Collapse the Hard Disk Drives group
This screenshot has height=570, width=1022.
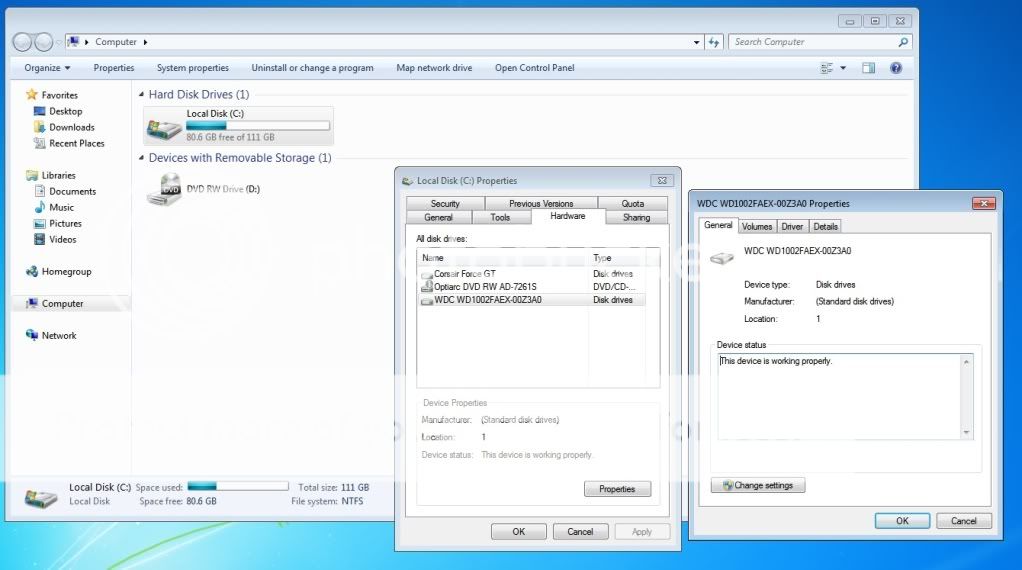point(141,95)
